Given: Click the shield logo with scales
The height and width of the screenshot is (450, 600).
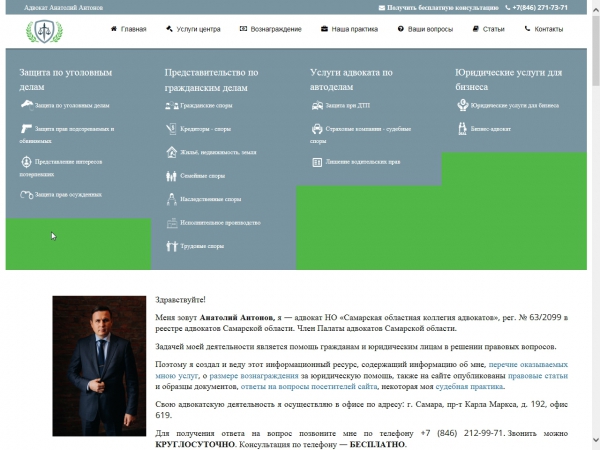Looking at the screenshot, I should pyautogui.click(x=44, y=32).
